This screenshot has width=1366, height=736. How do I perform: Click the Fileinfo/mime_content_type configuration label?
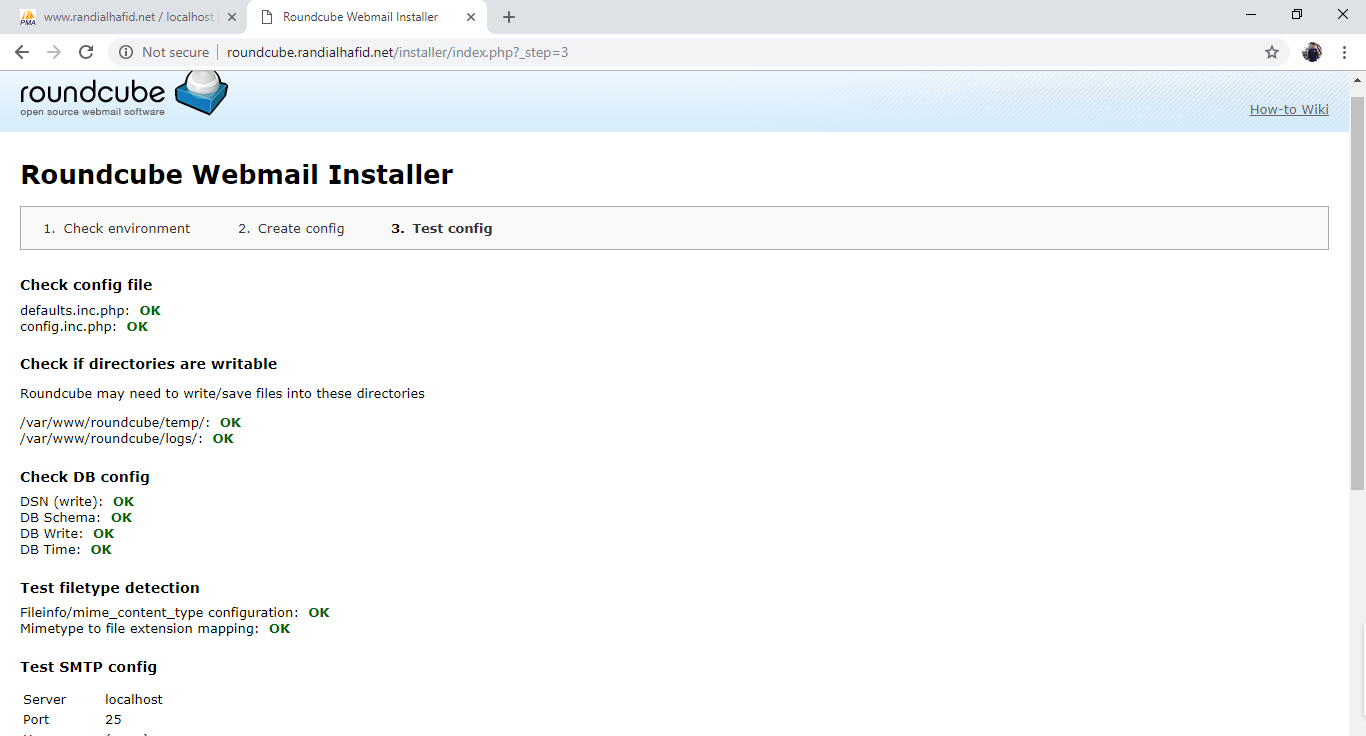[159, 613]
